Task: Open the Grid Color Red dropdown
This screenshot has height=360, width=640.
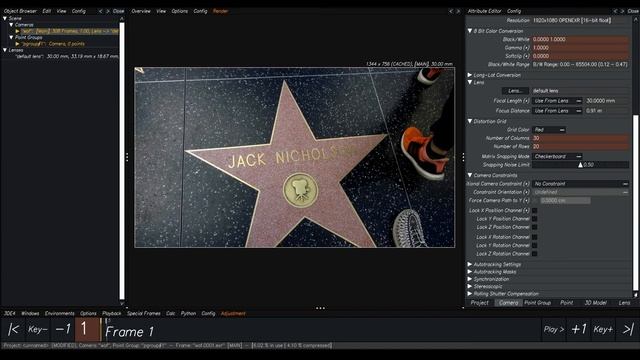Action: click(x=549, y=130)
